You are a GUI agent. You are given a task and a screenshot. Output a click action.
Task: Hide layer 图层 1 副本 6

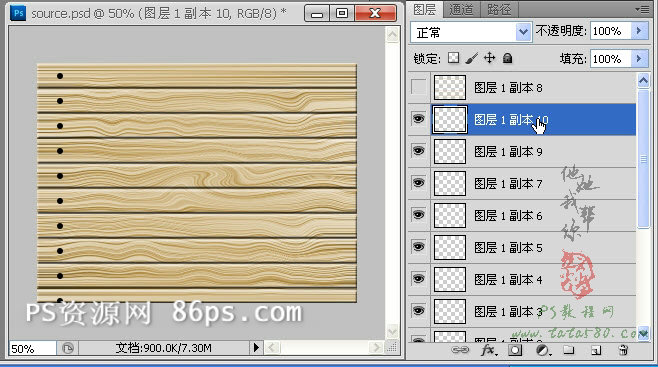[x=418, y=215]
